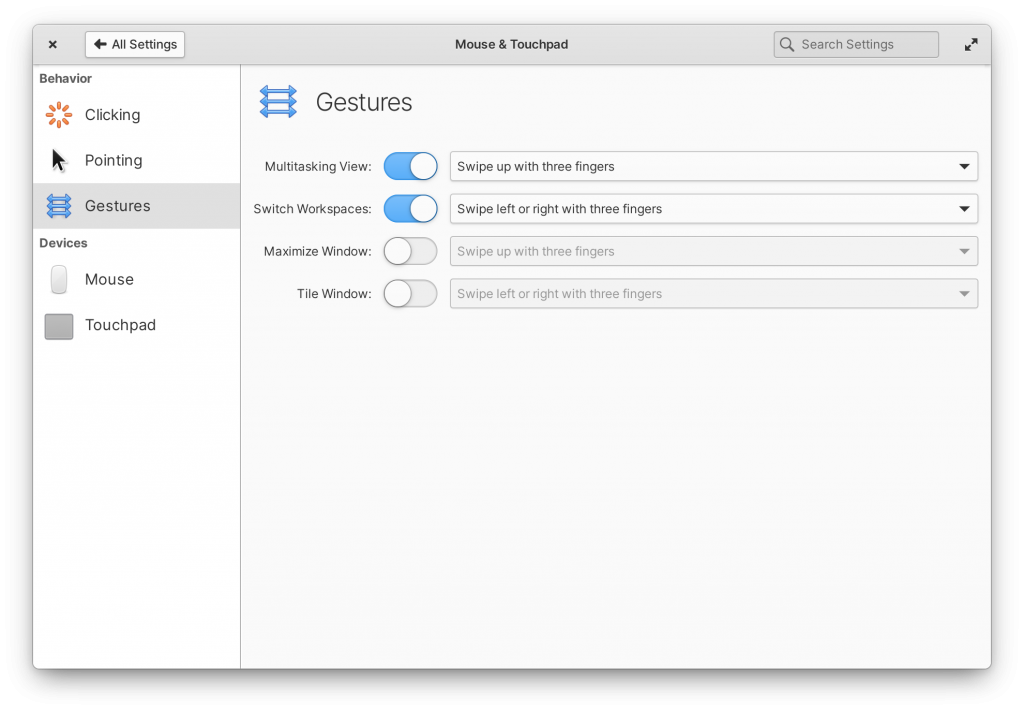Turn off Switch Workspaces gesture
The height and width of the screenshot is (710, 1024).
[410, 208]
